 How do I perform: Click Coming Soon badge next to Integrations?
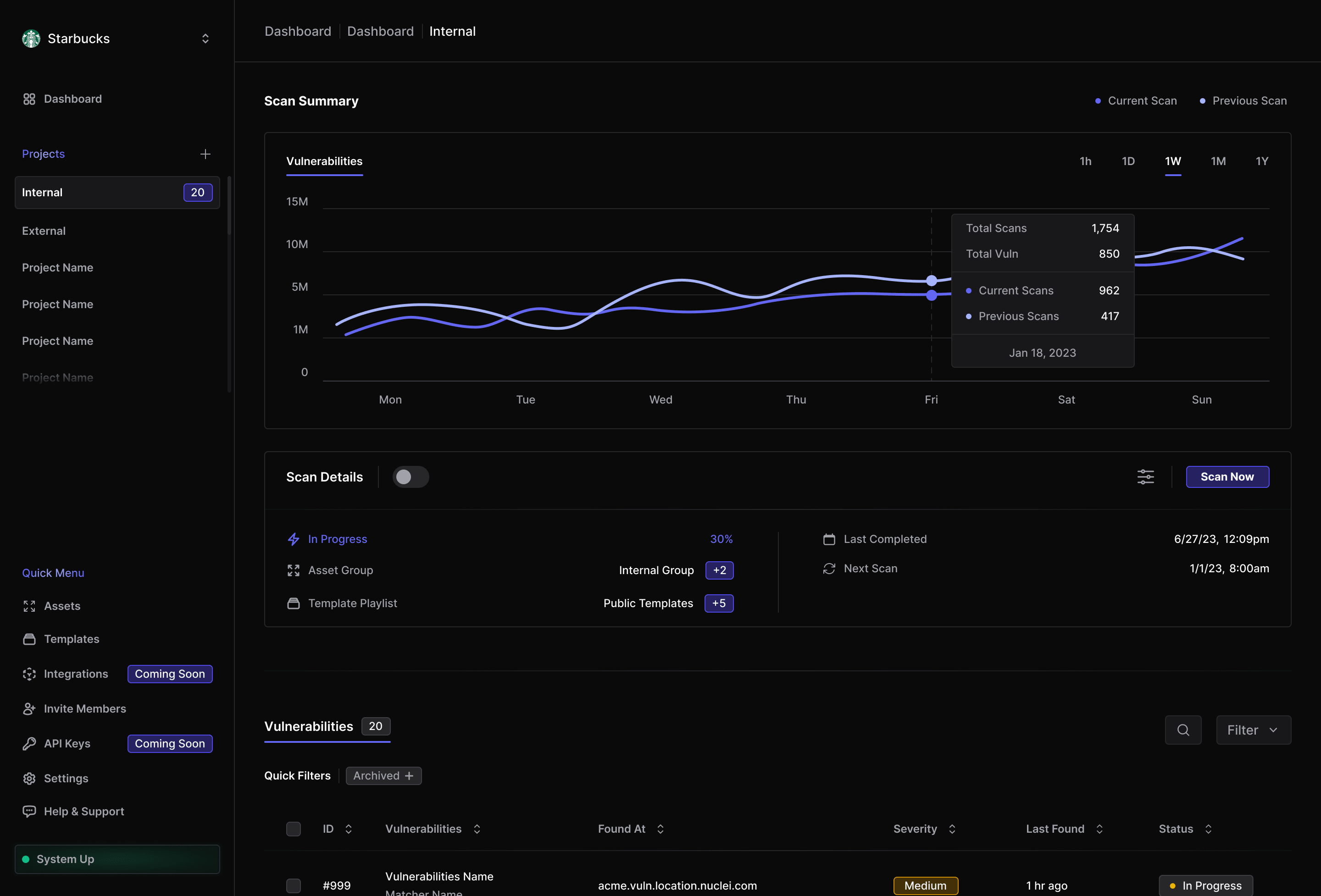pyautogui.click(x=170, y=674)
